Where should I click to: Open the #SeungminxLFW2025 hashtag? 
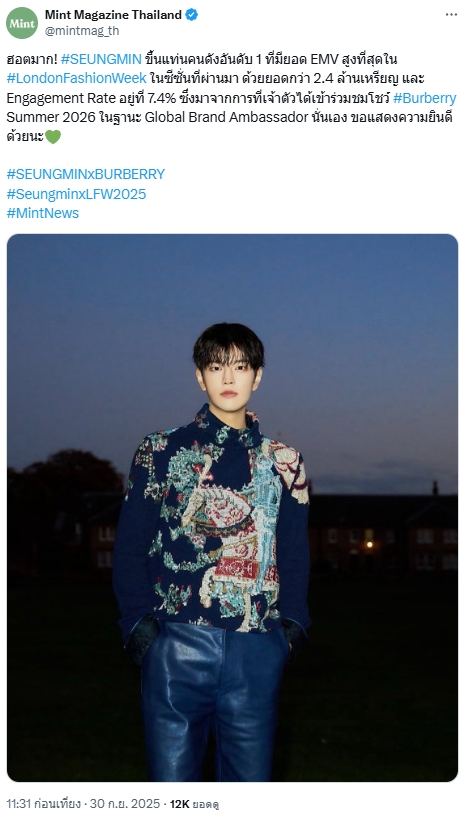pos(76,194)
